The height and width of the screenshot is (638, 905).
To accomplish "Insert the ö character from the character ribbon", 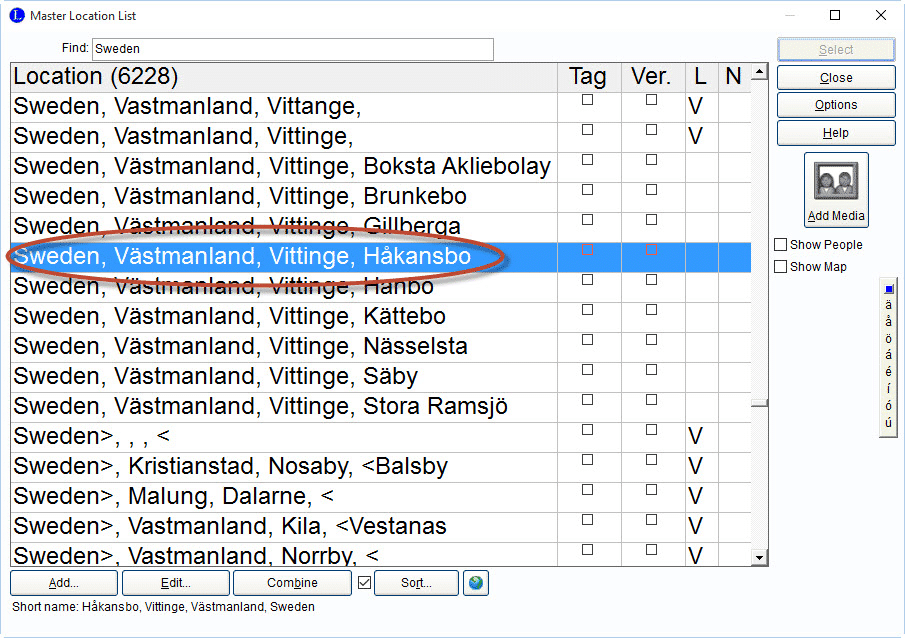I will pyautogui.click(x=888, y=338).
